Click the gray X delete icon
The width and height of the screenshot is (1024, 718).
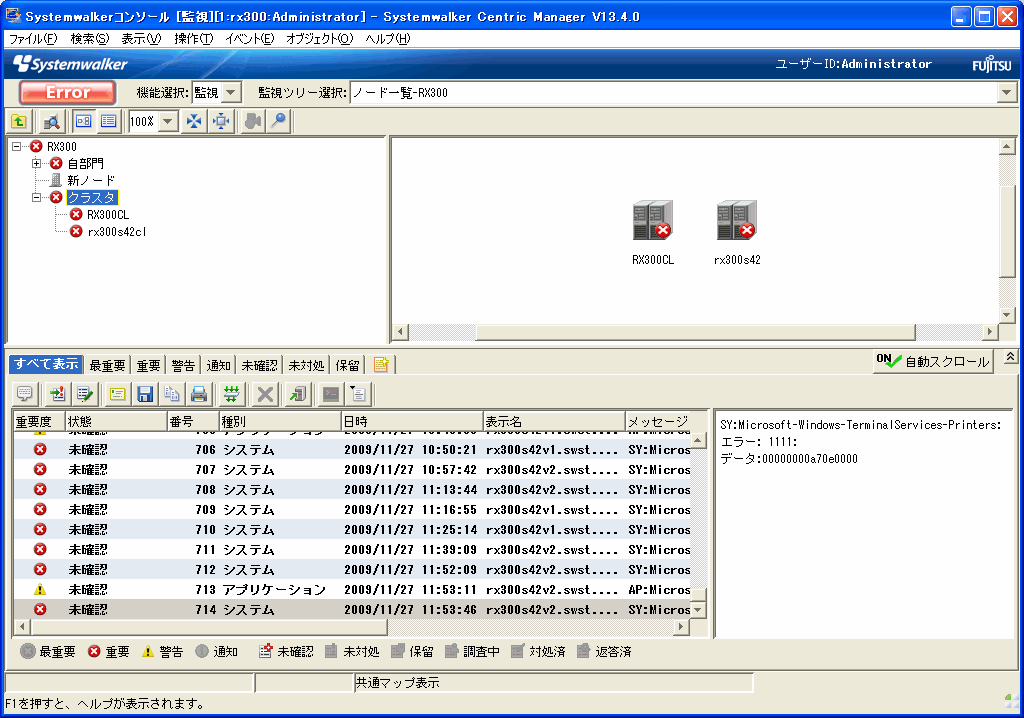265,394
